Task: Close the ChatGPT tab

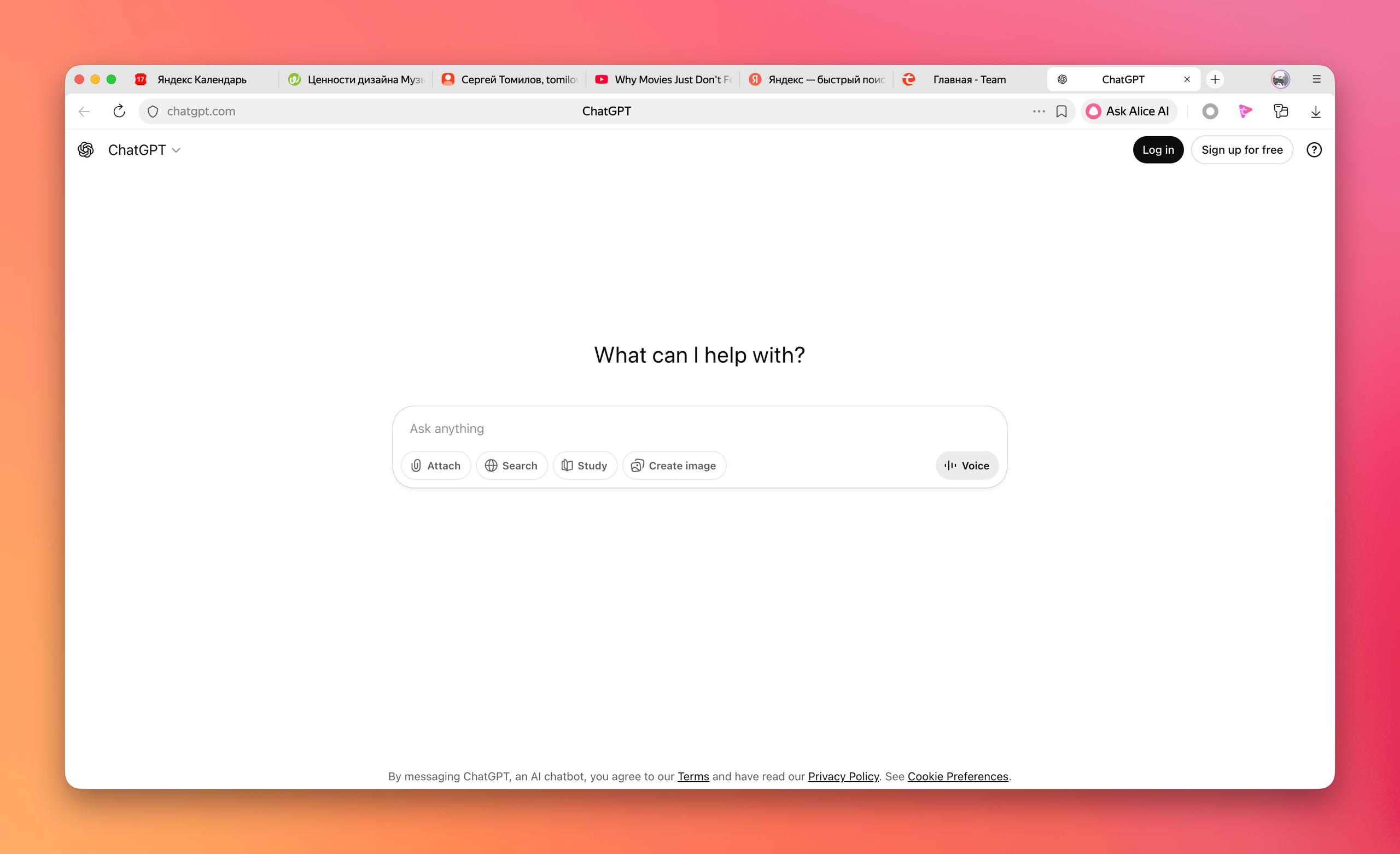Action: (1187, 79)
